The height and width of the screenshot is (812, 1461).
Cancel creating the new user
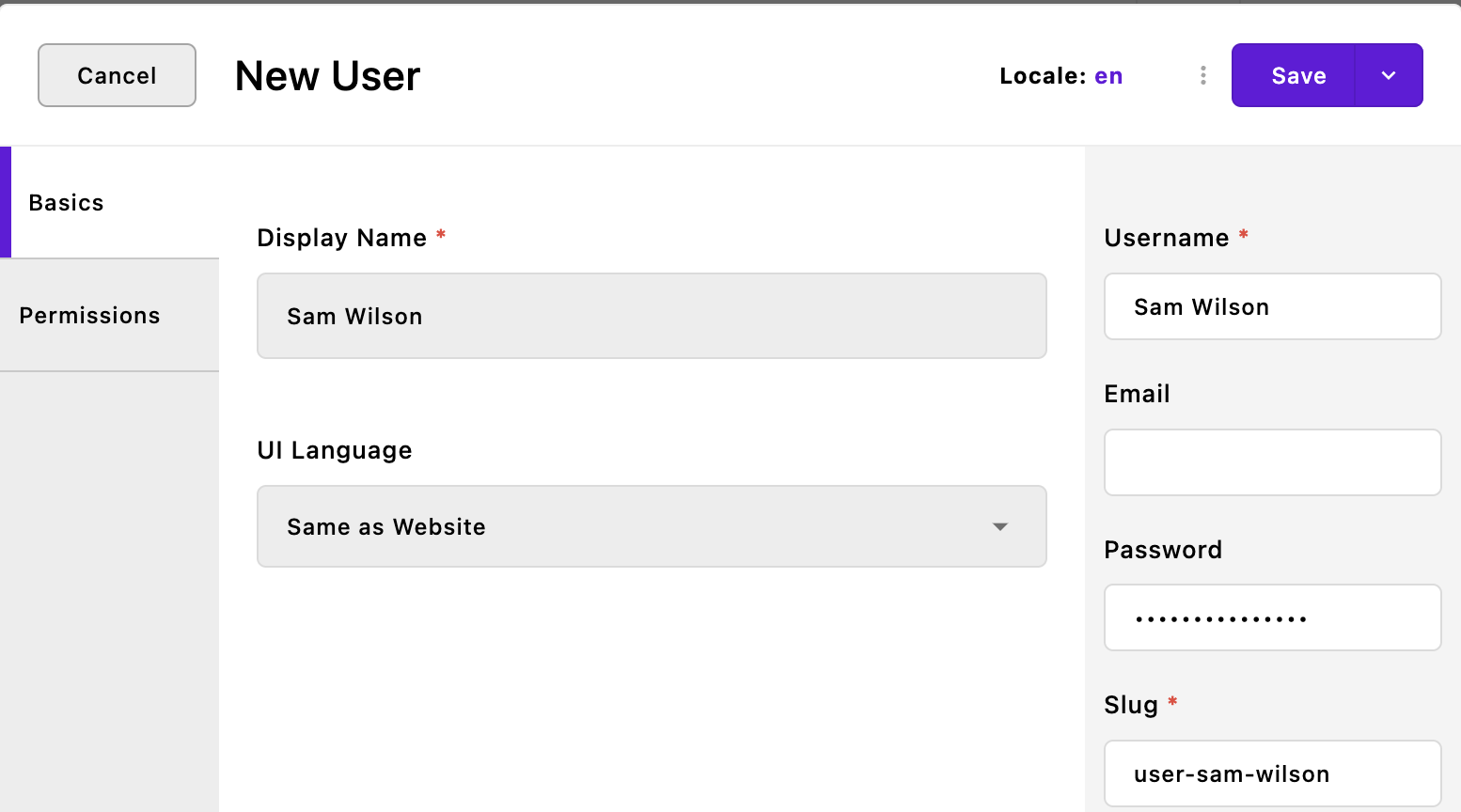pyautogui.click(x=117, y=75)
